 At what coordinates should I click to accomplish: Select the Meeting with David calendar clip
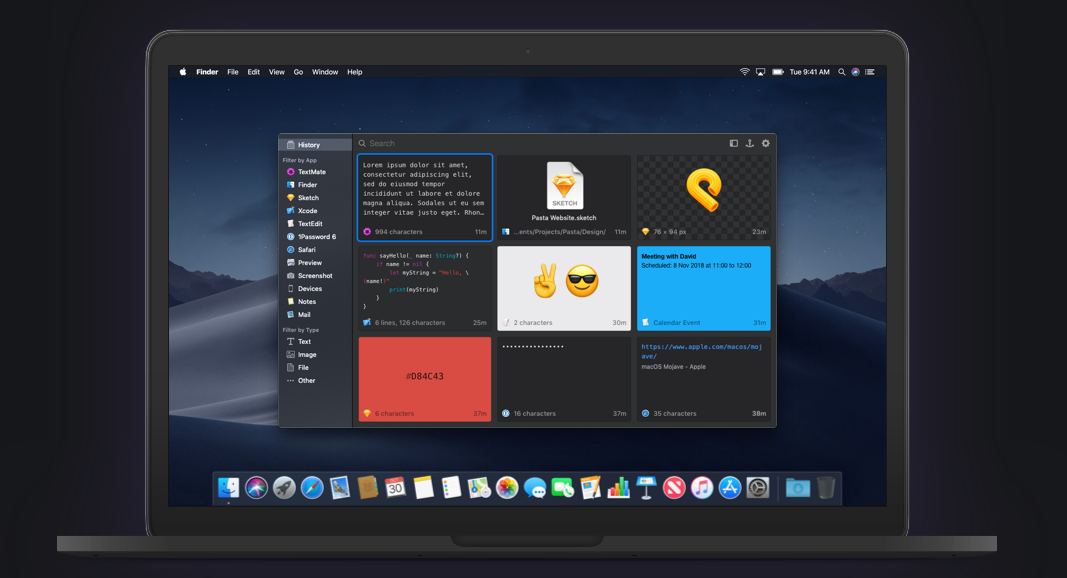pos(703,288)
